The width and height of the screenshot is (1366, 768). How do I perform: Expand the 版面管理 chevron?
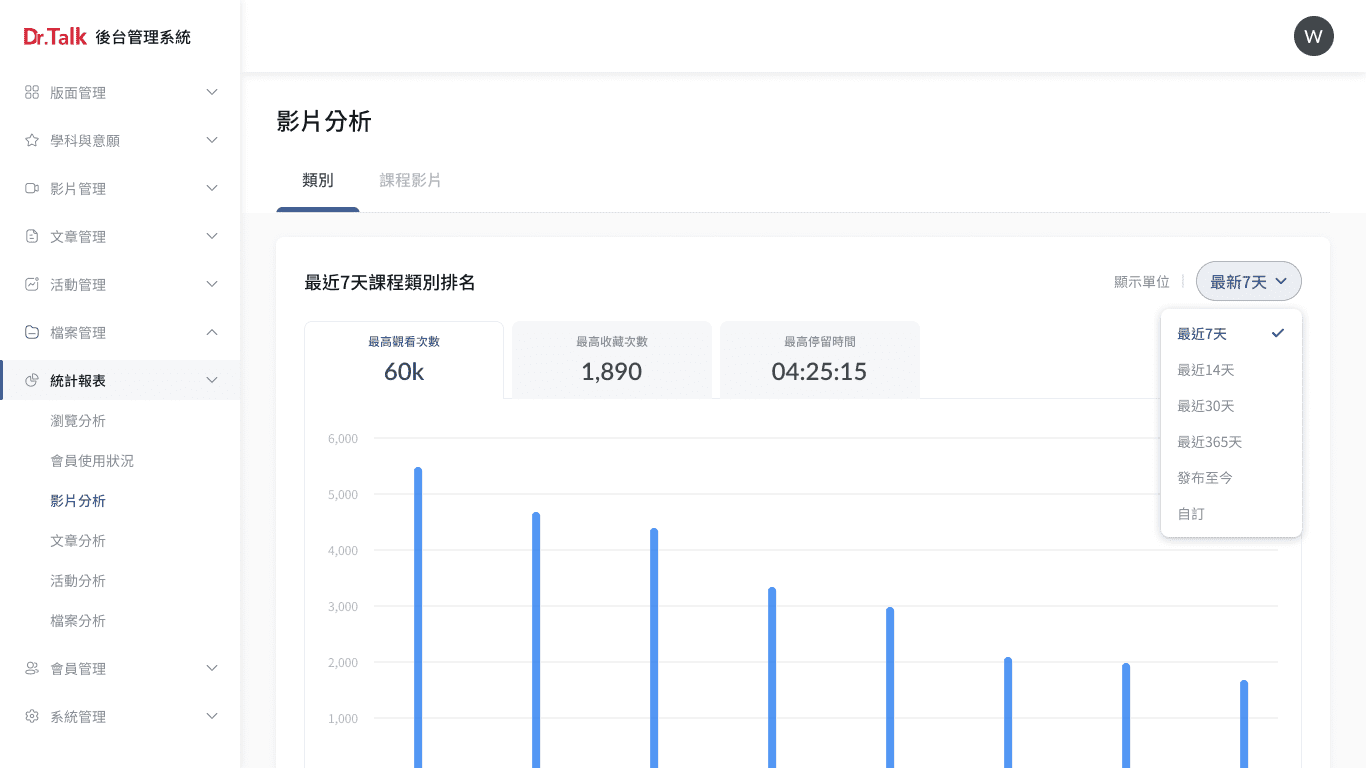point(212,92)
